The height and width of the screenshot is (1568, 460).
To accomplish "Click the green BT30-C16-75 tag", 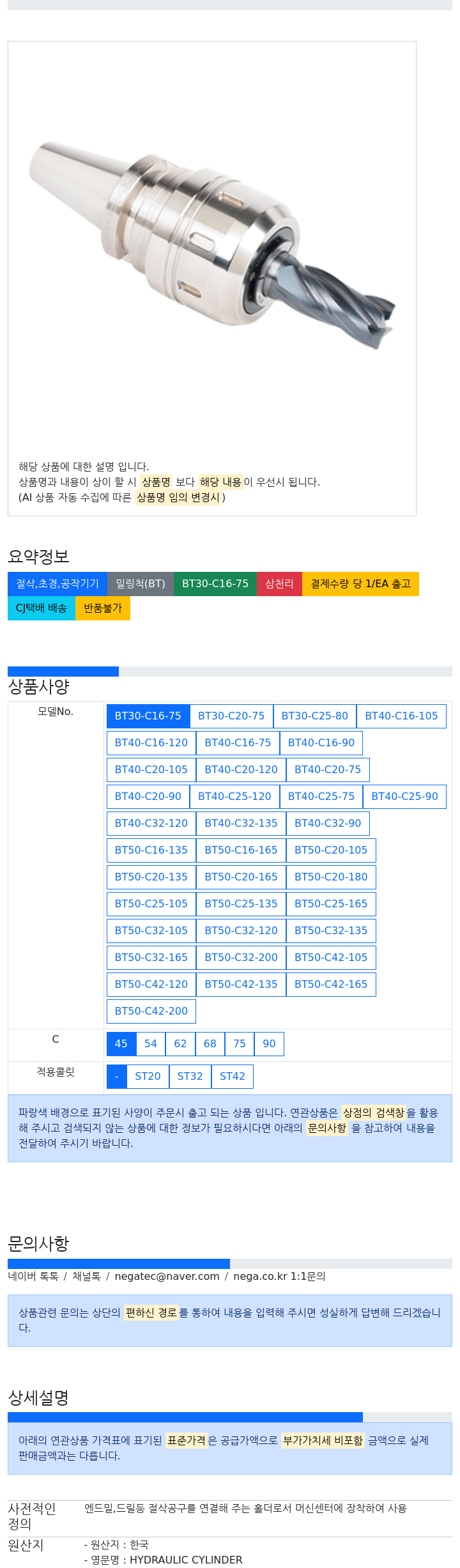I will tap(215, 584).
